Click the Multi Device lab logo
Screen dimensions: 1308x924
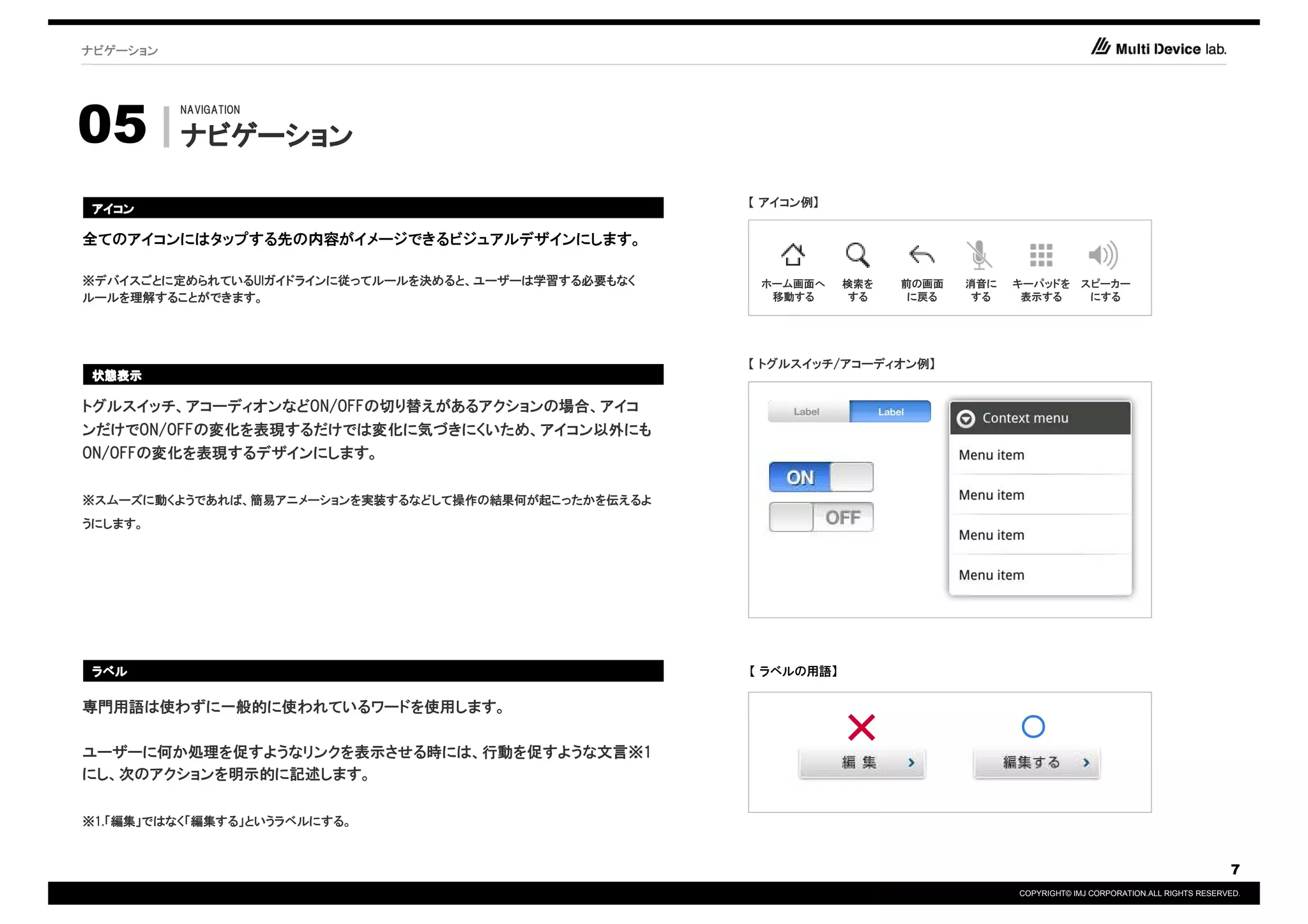(x=1159, y=47)
